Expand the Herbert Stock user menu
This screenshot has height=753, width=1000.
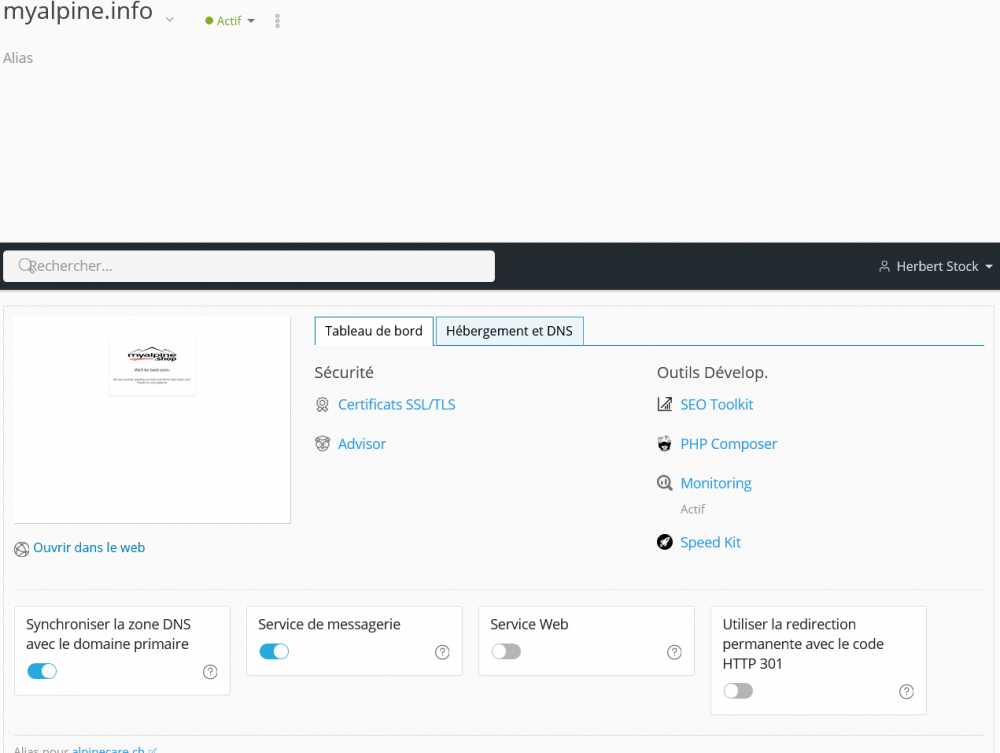point(934,266)
